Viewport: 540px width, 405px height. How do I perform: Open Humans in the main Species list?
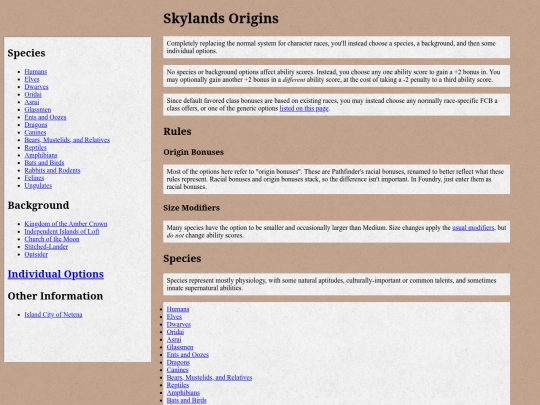(x=178, y=309)
